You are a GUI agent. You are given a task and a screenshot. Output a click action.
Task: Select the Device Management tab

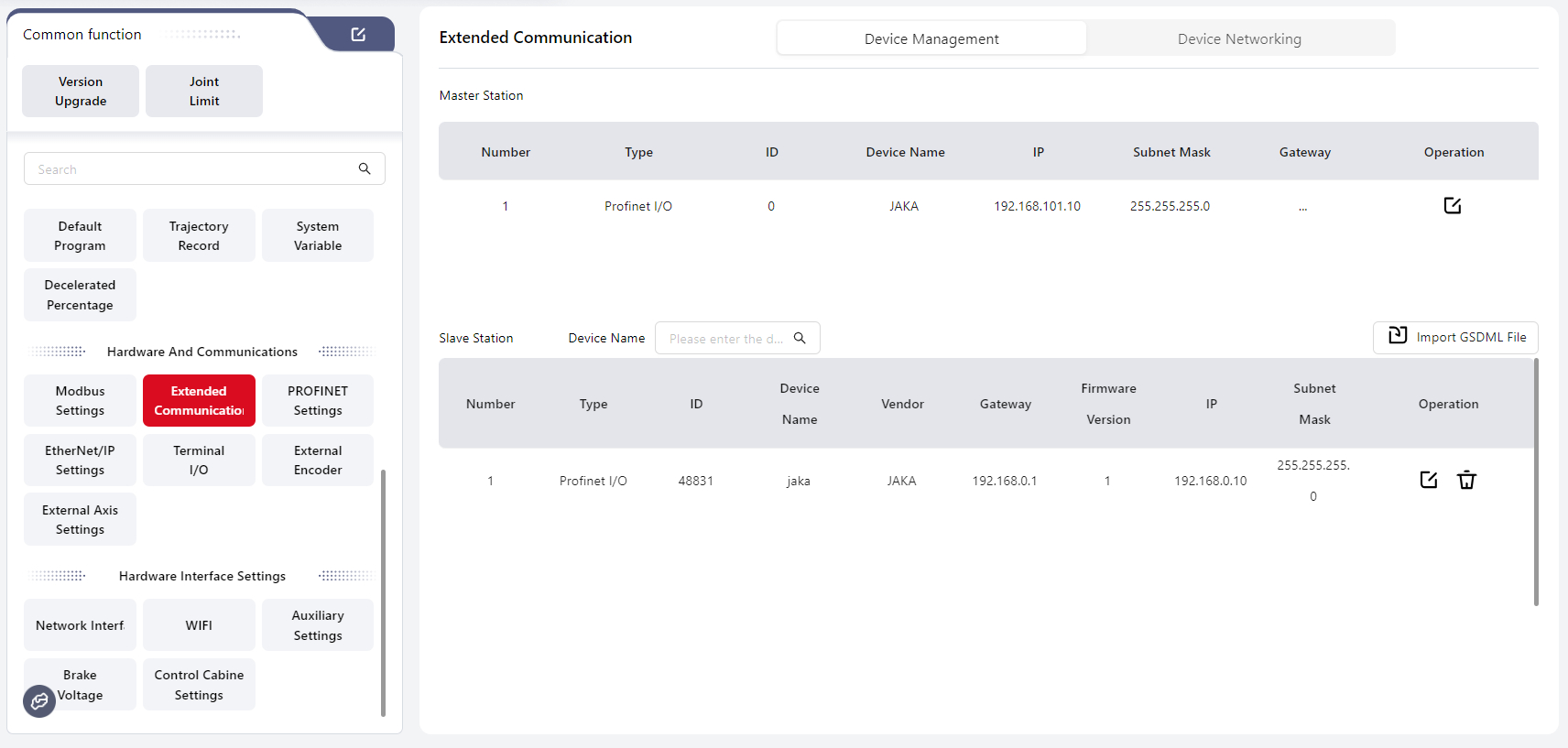(x=931, y=38)
